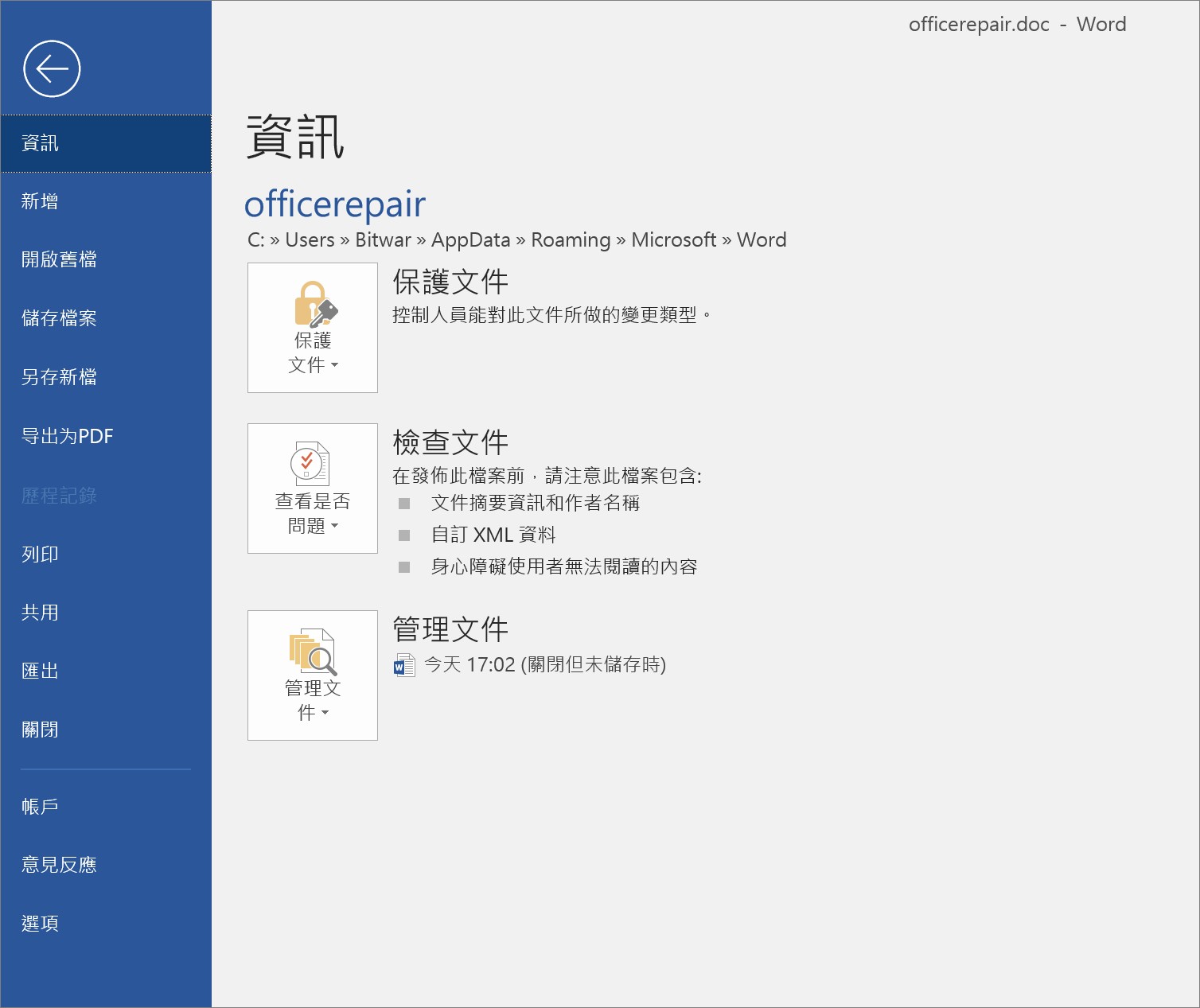Open 選項 in the sidebar

106,924
